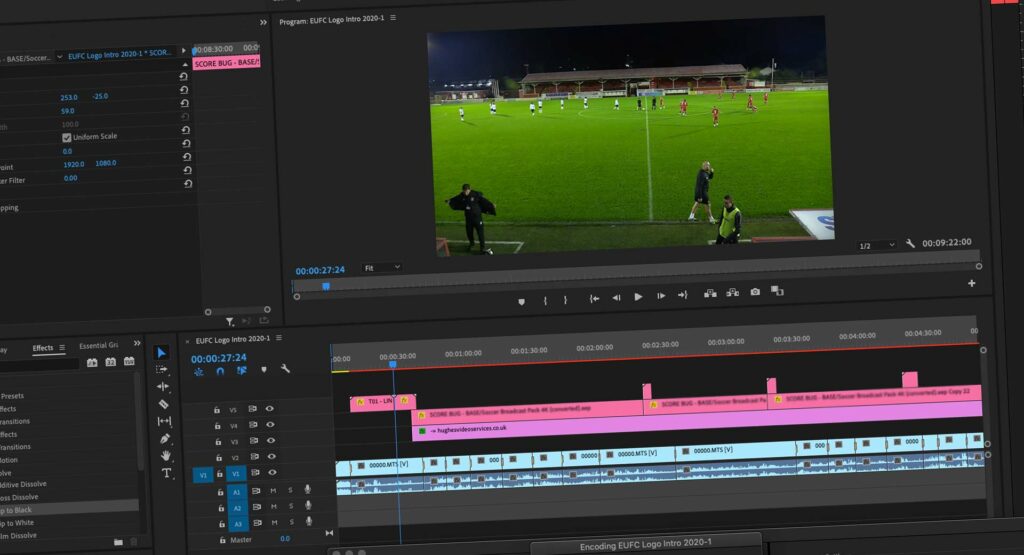Image resolution: width=1024 pixels, height=555 pixels.
Task: Toggle the Uniform Scale checkbox
Action: pyautogui.click(x=67, y=137)
